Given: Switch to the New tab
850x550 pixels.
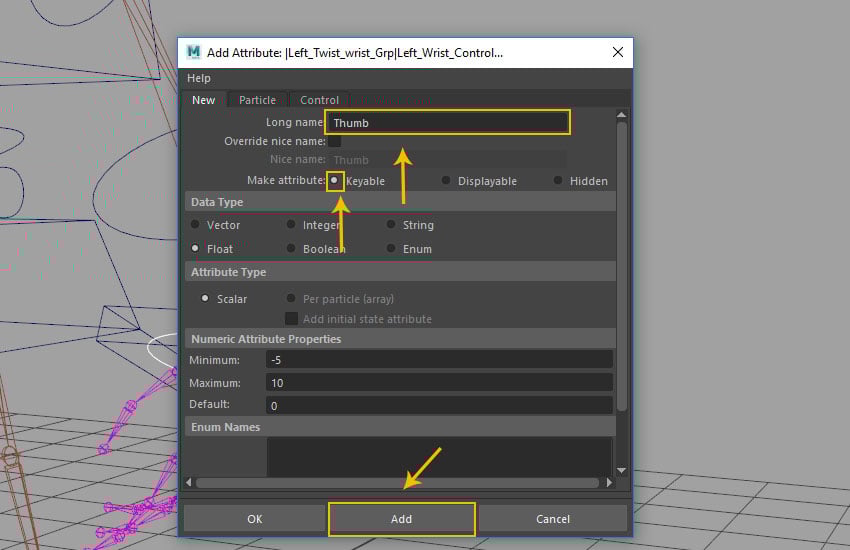Looking at the screenshot, I should click(x=203, y=100).
